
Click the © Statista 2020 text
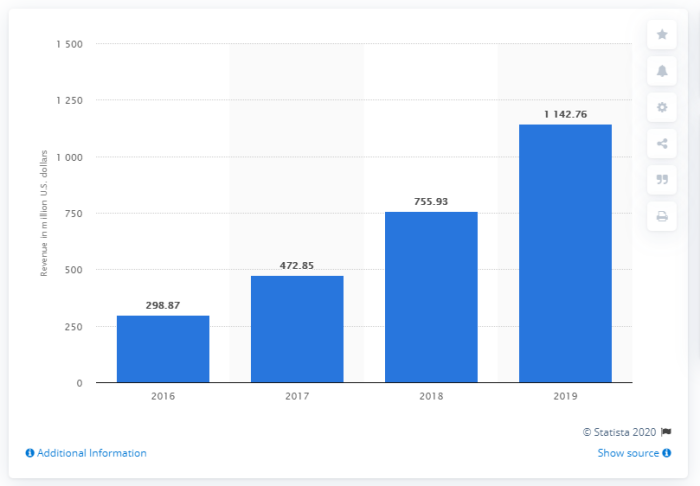click(619, 432)
